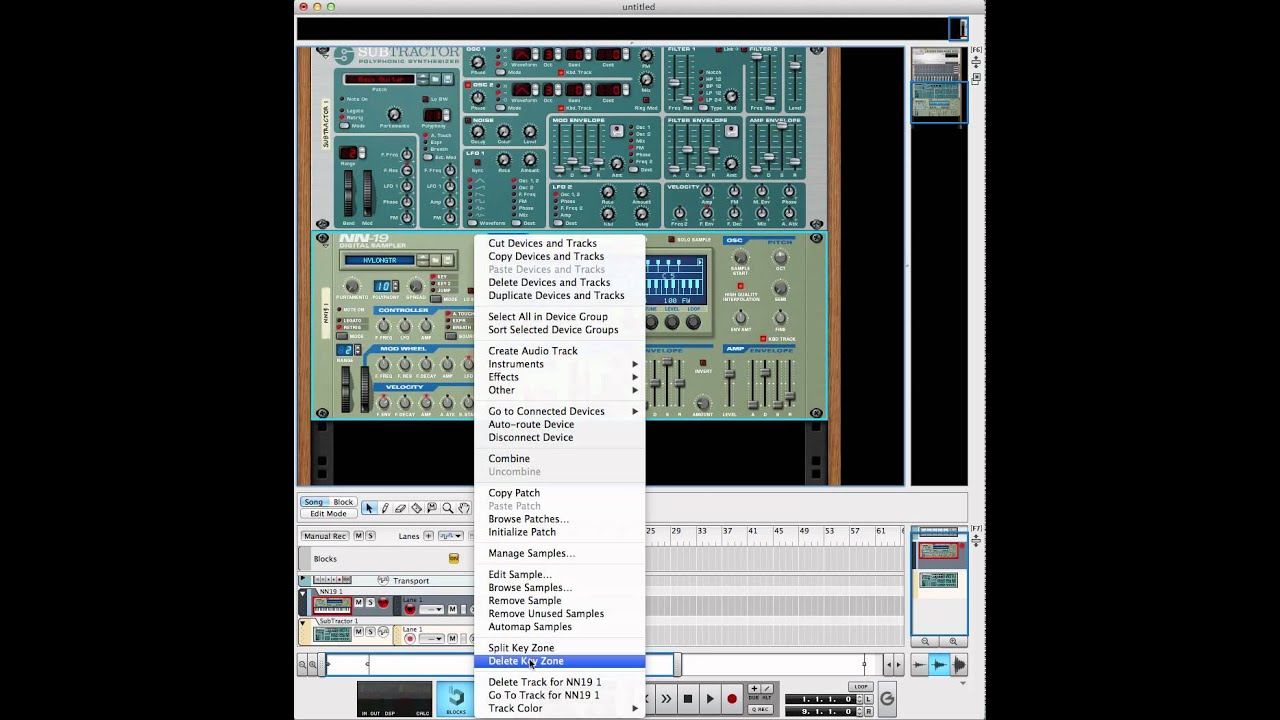Click record enable on NN19 1 track
The image size is (1280, 720).
(383, 603)
